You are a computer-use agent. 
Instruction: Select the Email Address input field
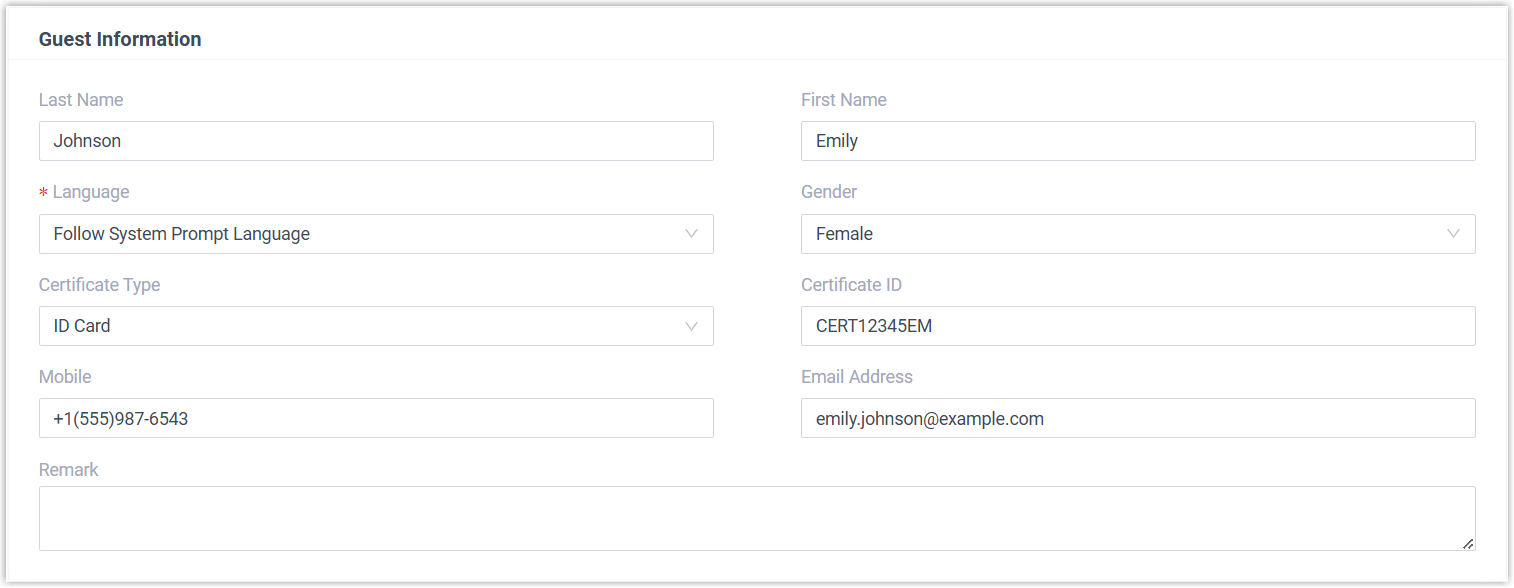[x=1138, y=418]
